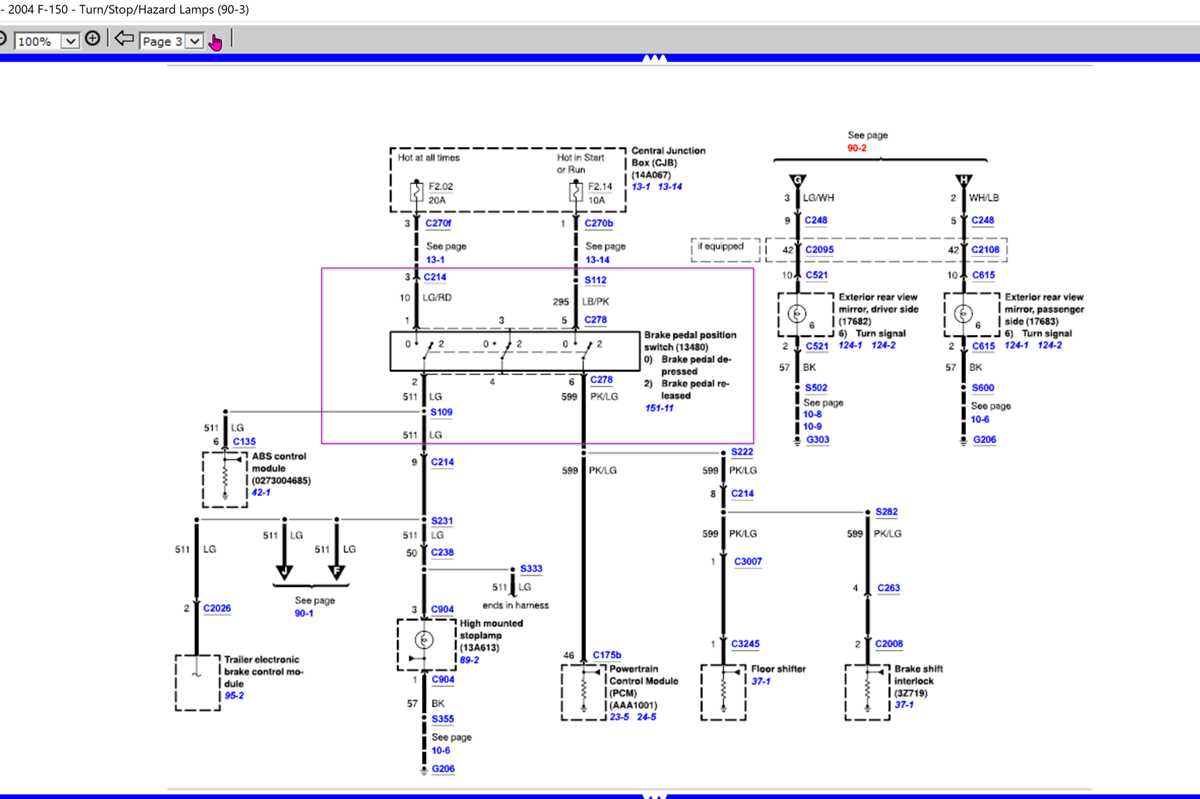Screen dimensions: 1200x799
Task: Open splice link S600
Action: [x=983, y=387]
